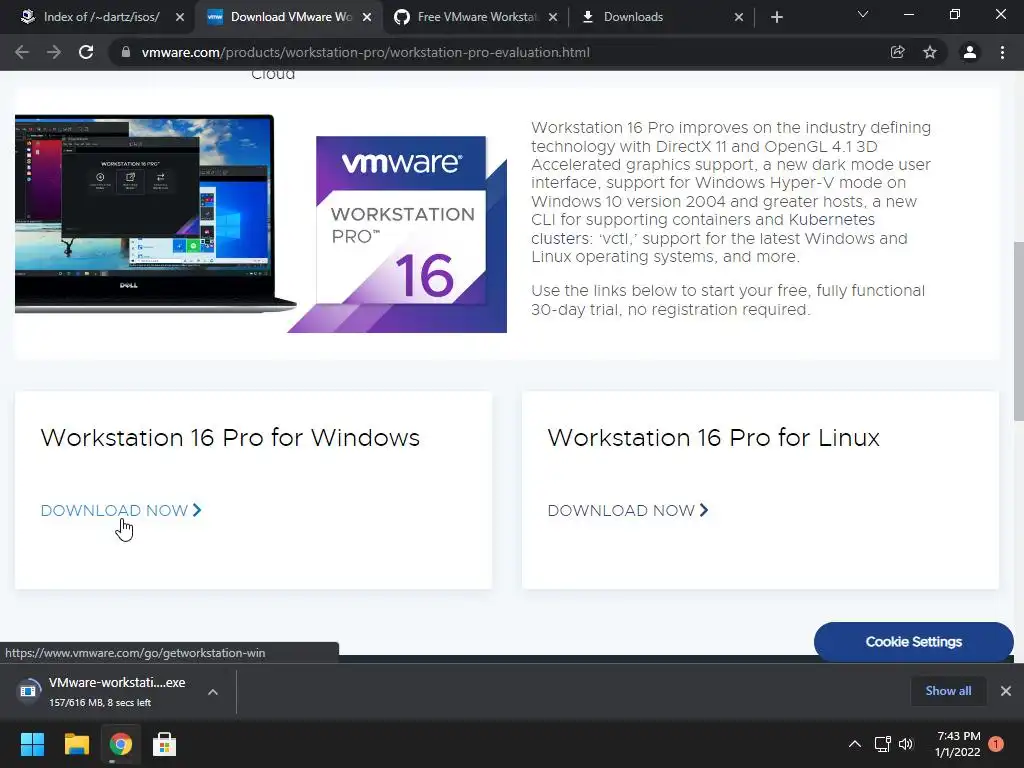Open Cookie Settings
1024x768 pixels.
point(914,642)
